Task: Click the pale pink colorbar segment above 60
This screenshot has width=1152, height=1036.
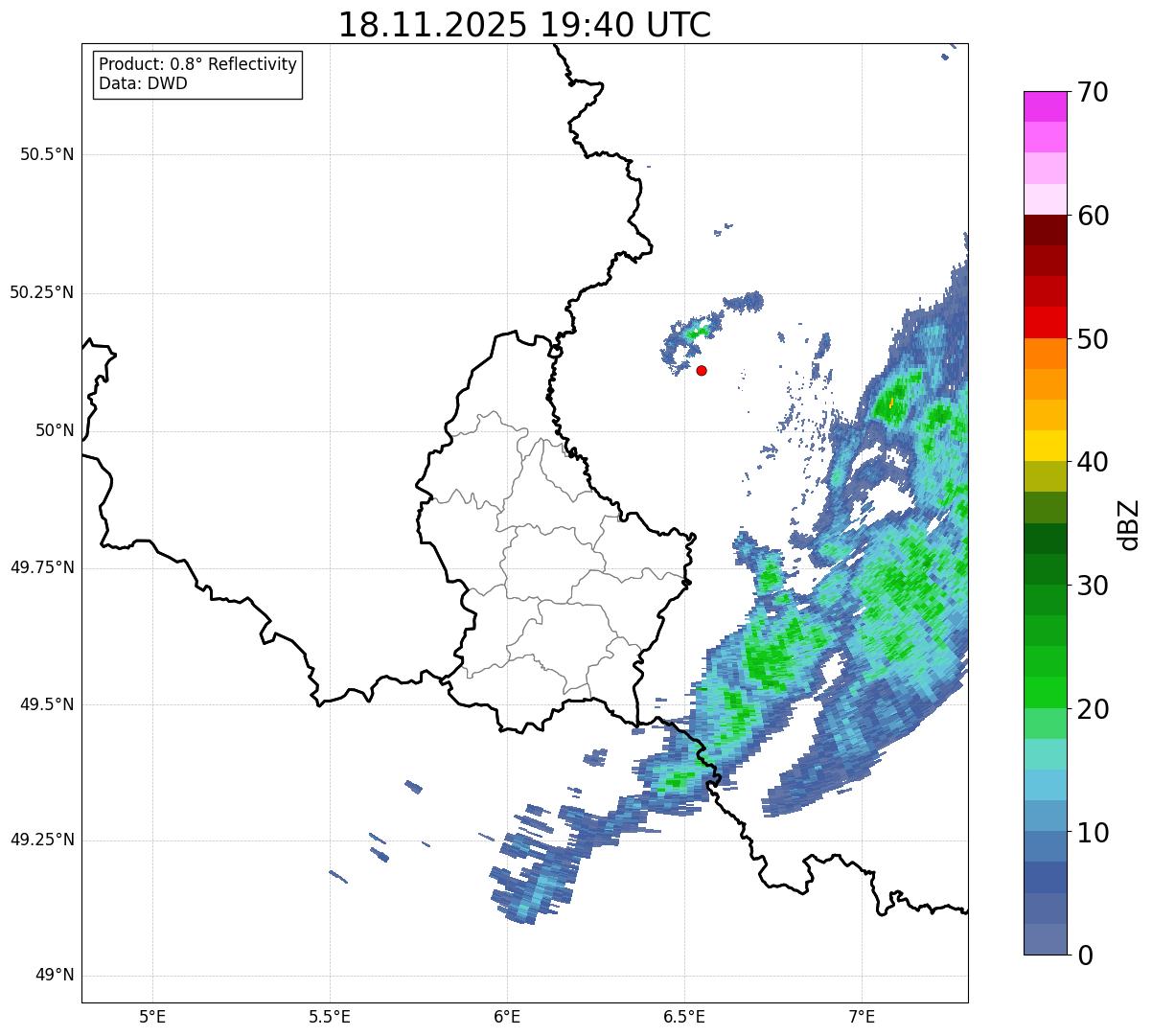Action: point(1045,199)
